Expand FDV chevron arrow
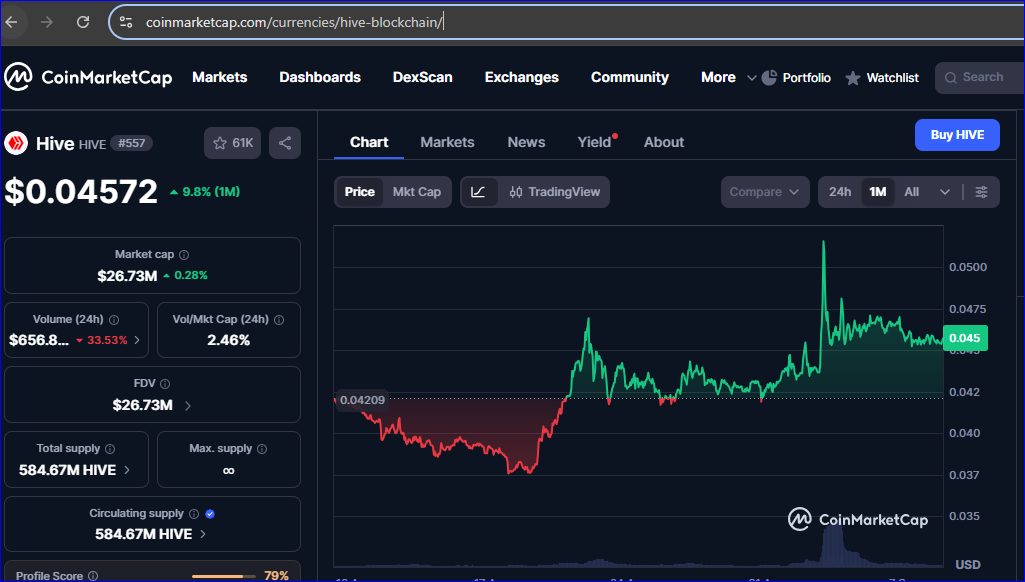 click(x=188, y=405)
